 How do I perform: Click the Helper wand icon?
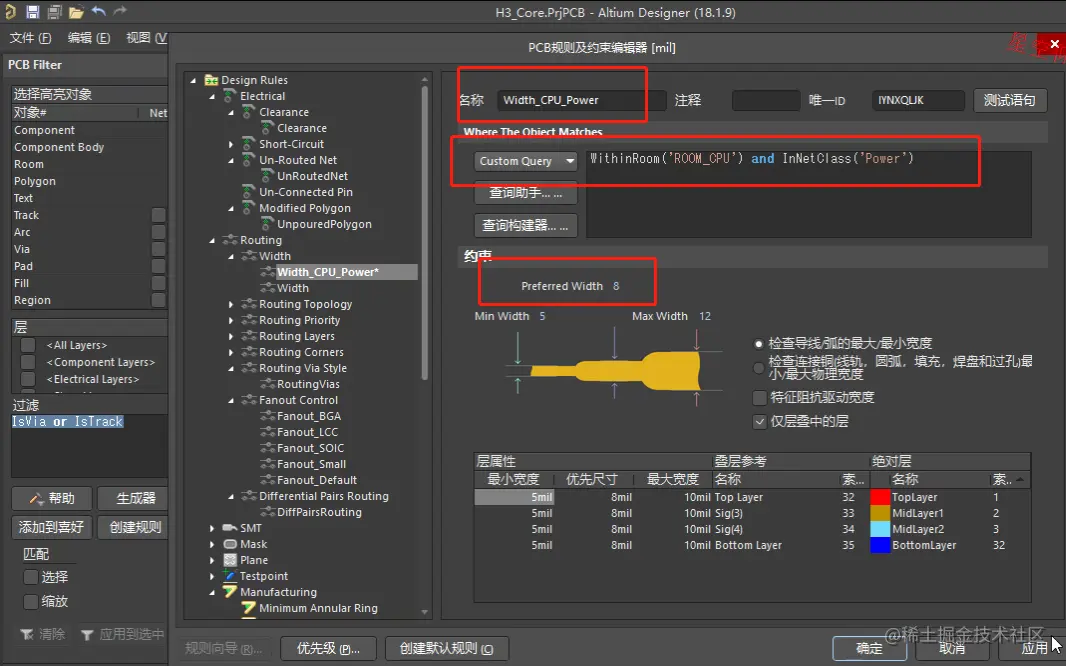[36, 499]
